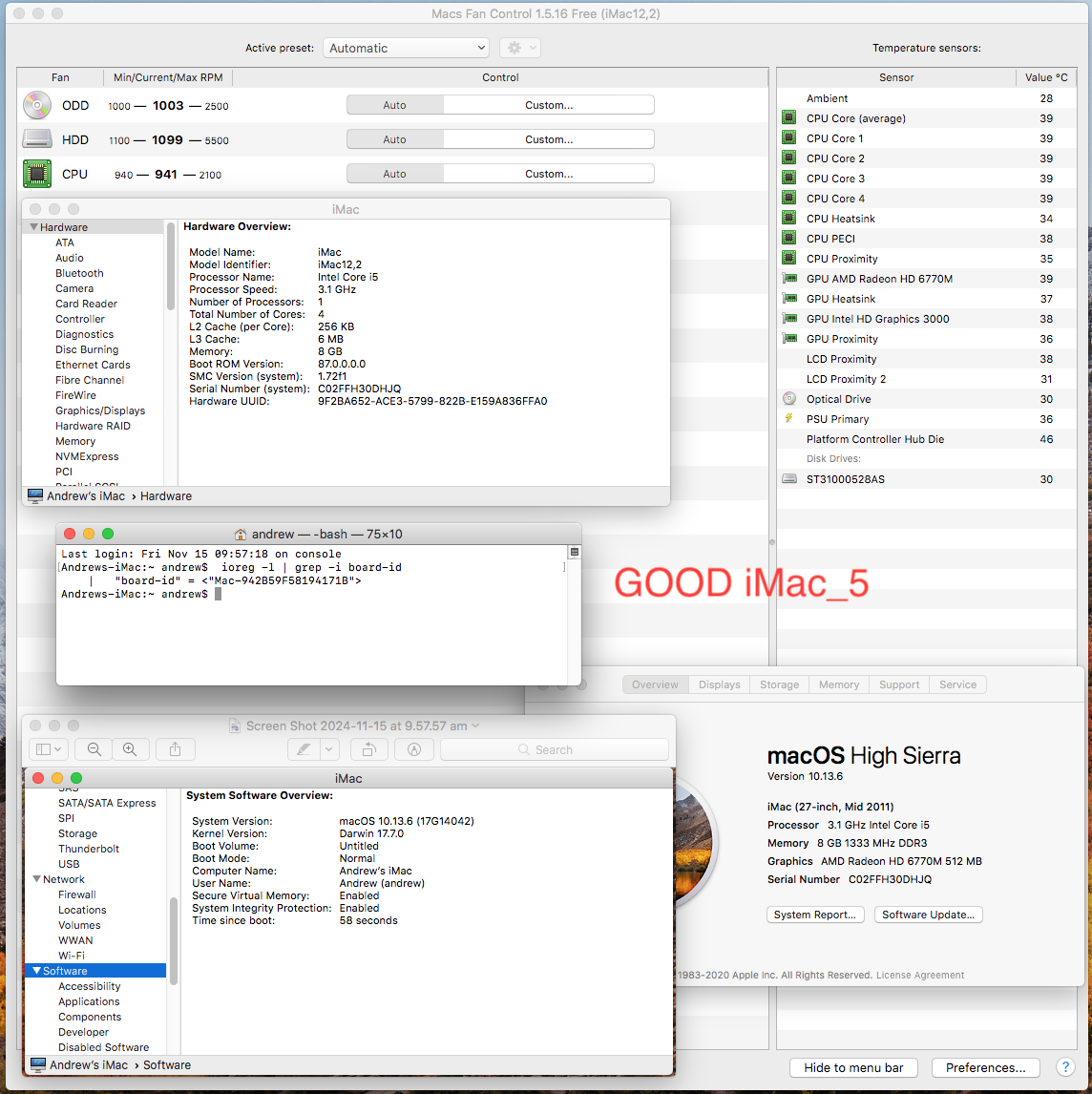Image resolution: width=1092 pixels, height=1094 pixels.
Task: Click the Hardware sidebar scrollbar
Action: pyautogui.click(x=171, y=265)
